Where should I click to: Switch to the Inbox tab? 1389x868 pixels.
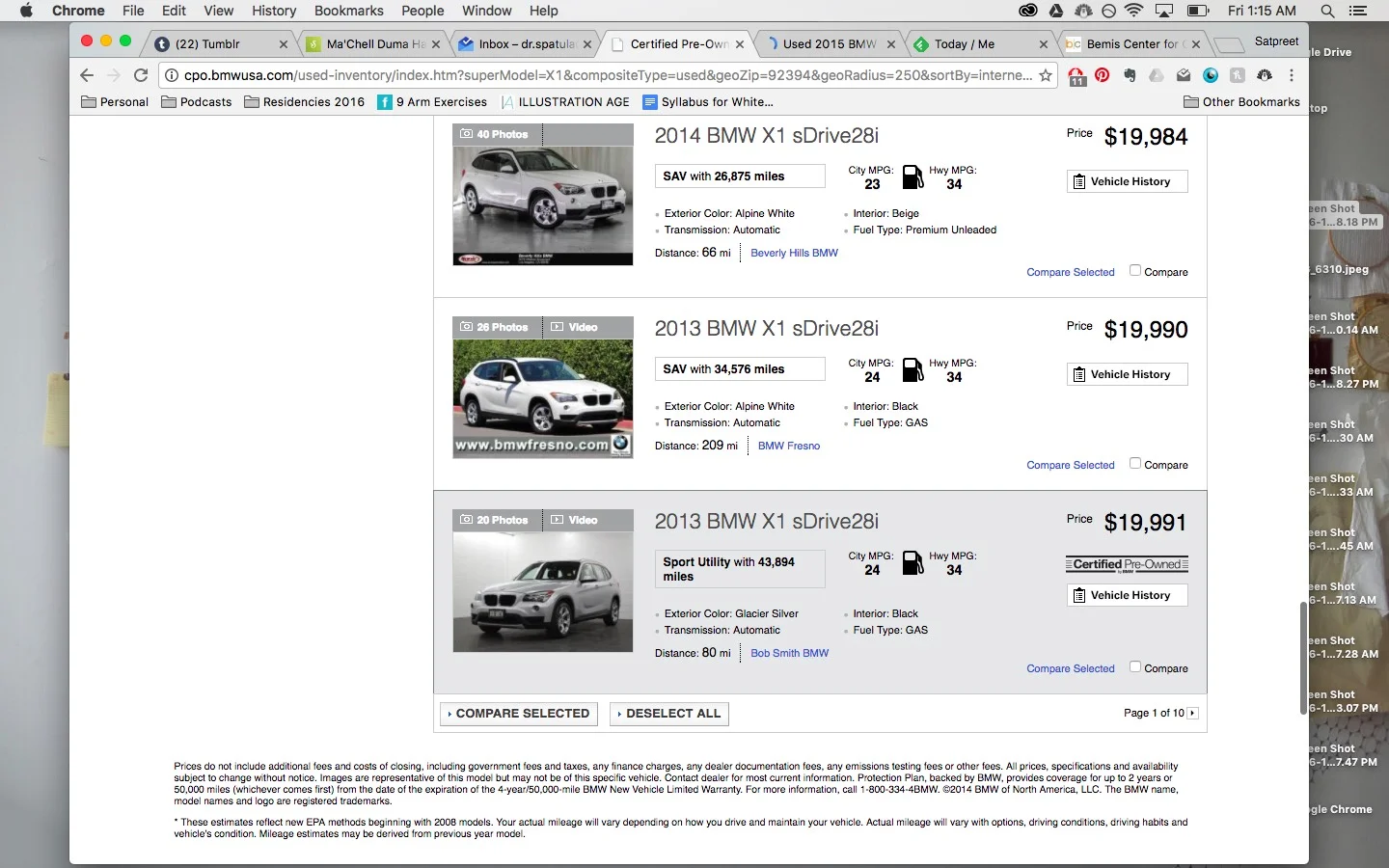pyautogui.click(x=526, y=43)
